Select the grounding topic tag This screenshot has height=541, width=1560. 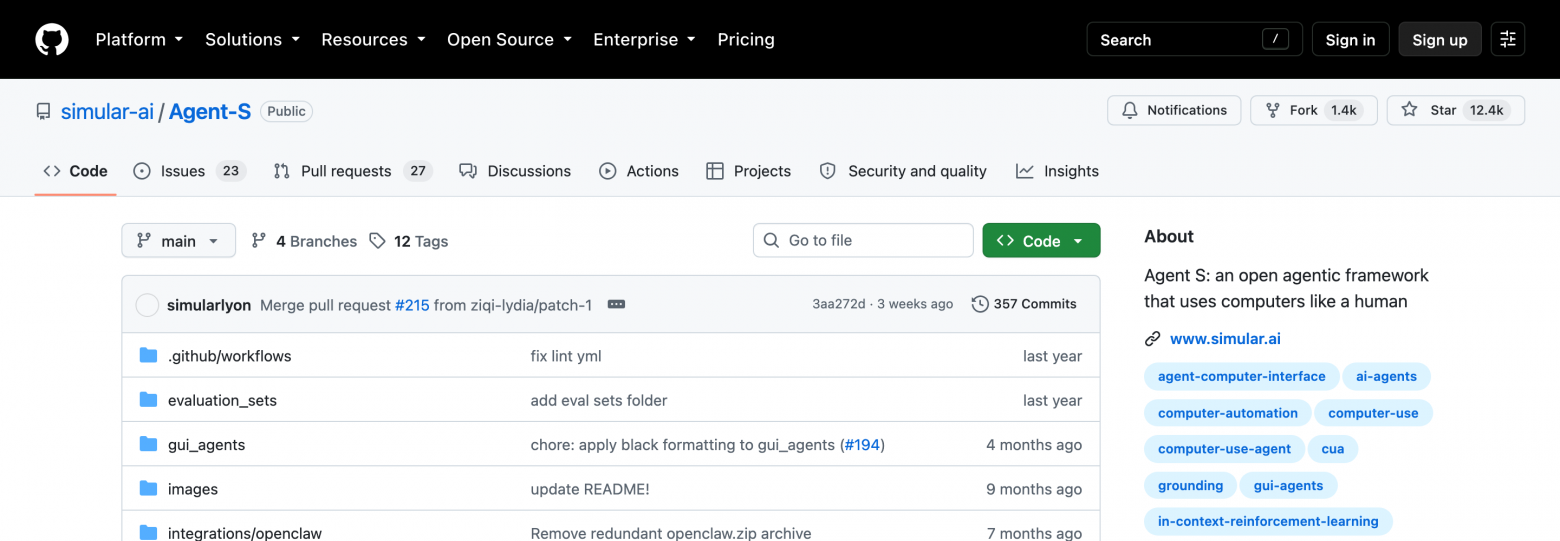1190,485
